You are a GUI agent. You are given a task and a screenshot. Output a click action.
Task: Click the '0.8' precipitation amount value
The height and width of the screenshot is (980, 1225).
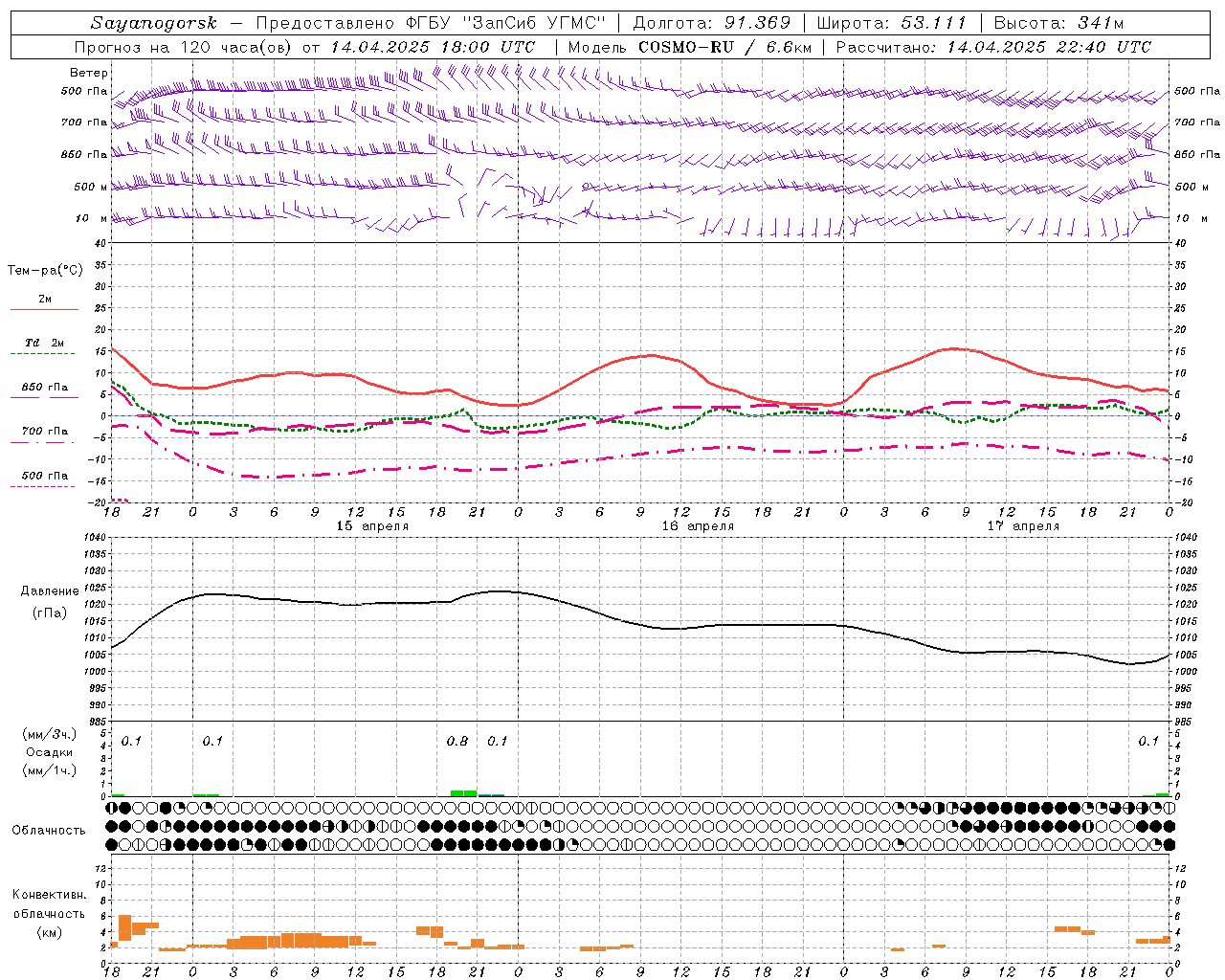click(457, 741)
